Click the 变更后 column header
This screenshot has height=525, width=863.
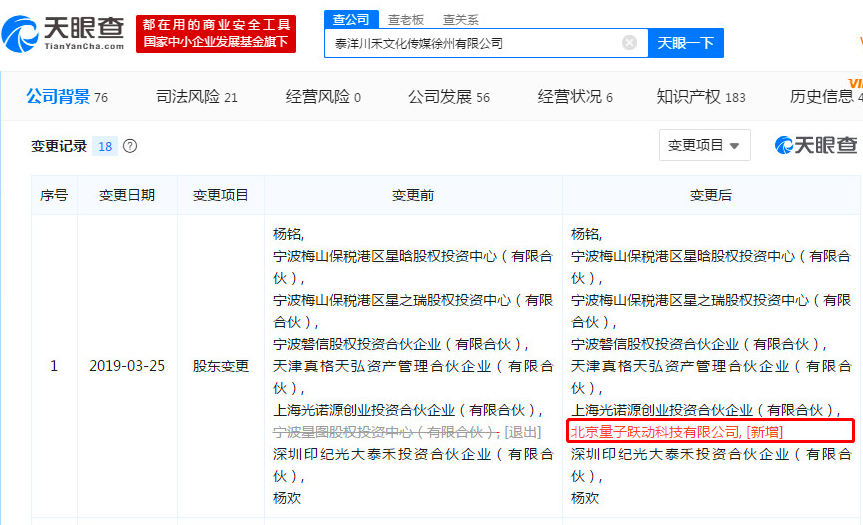point(711,195)
